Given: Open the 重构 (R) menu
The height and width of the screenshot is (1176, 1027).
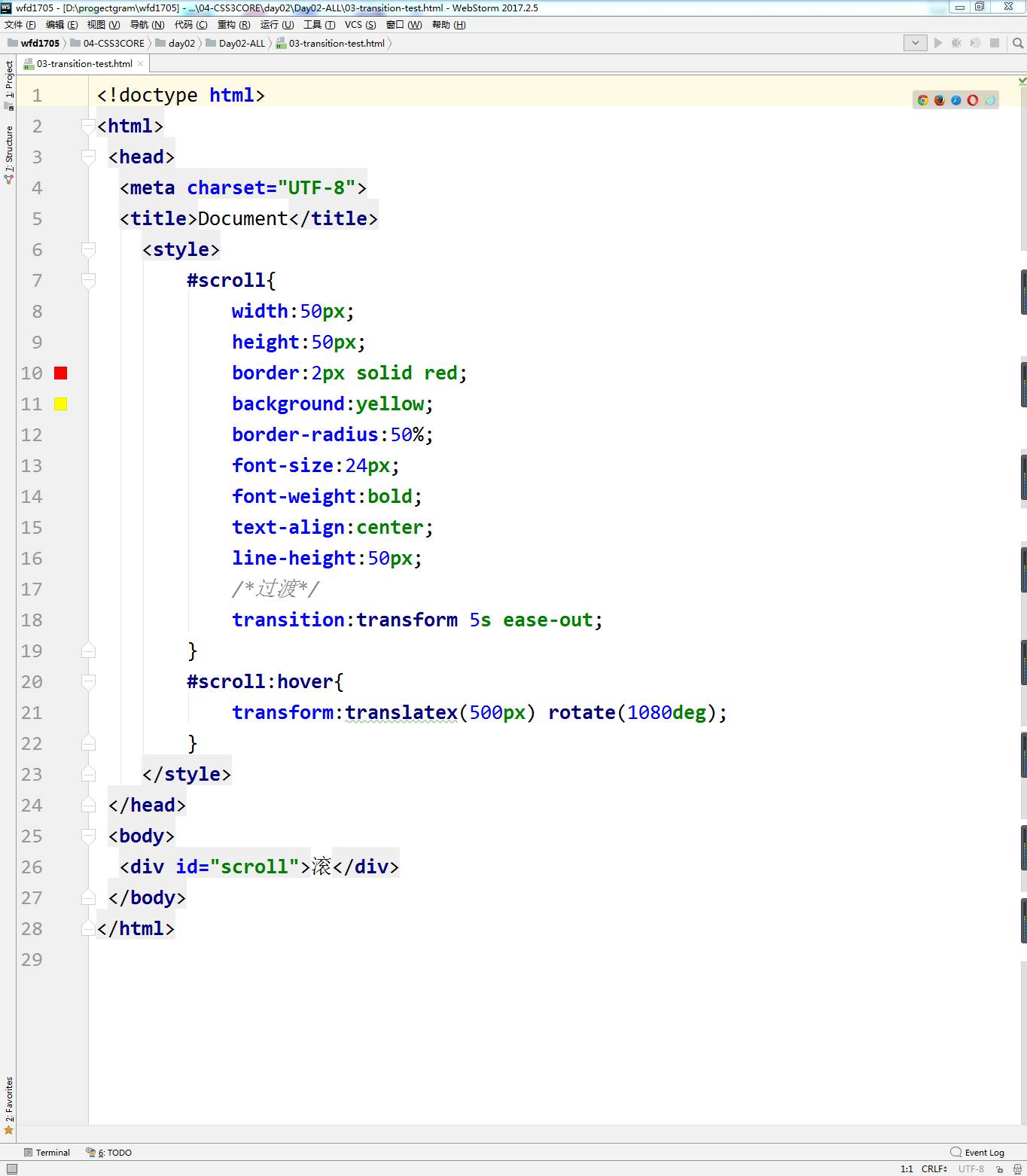Looking at the screenshot, I should coord(234,25).
